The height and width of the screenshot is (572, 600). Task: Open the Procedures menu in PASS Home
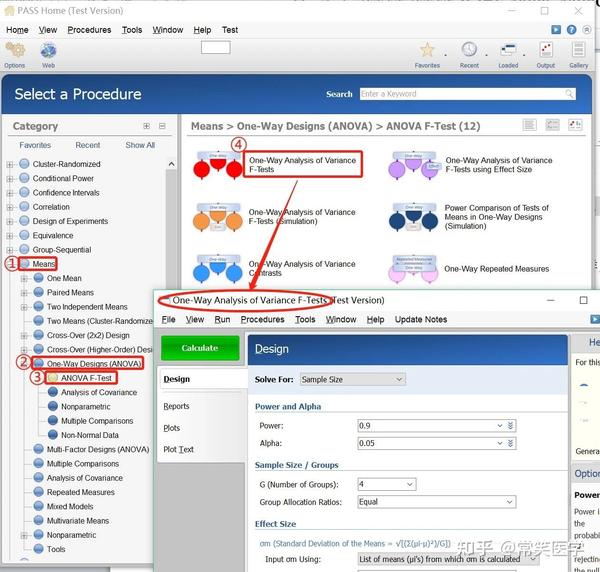[x=89, y=30]
